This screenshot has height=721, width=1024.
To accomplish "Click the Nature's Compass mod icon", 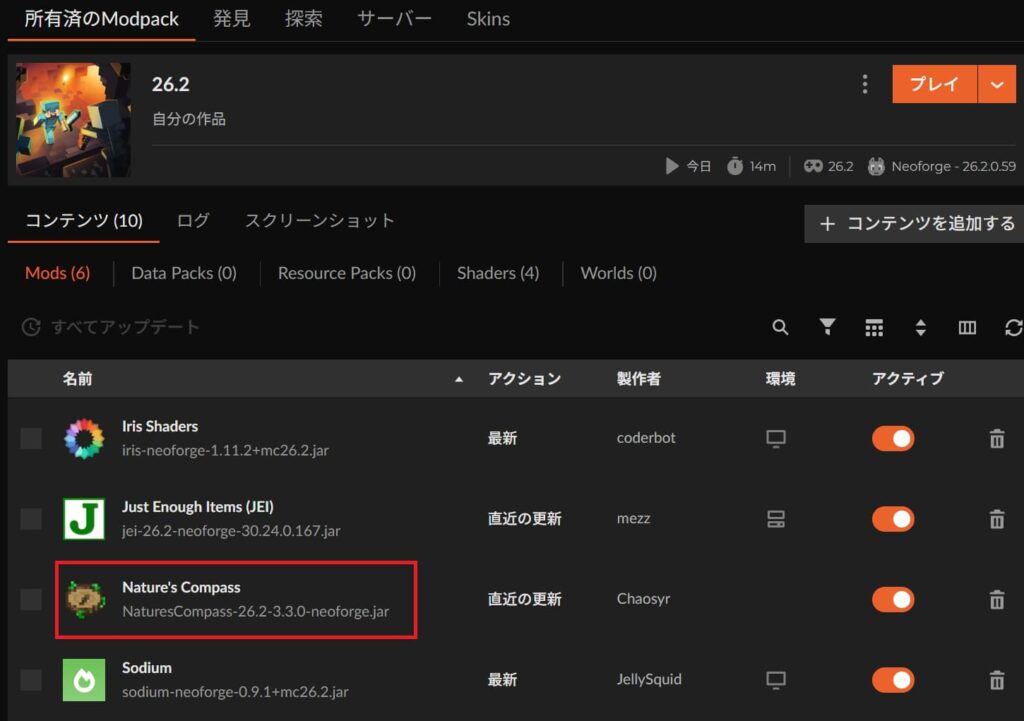I will [x=86, y=599].
